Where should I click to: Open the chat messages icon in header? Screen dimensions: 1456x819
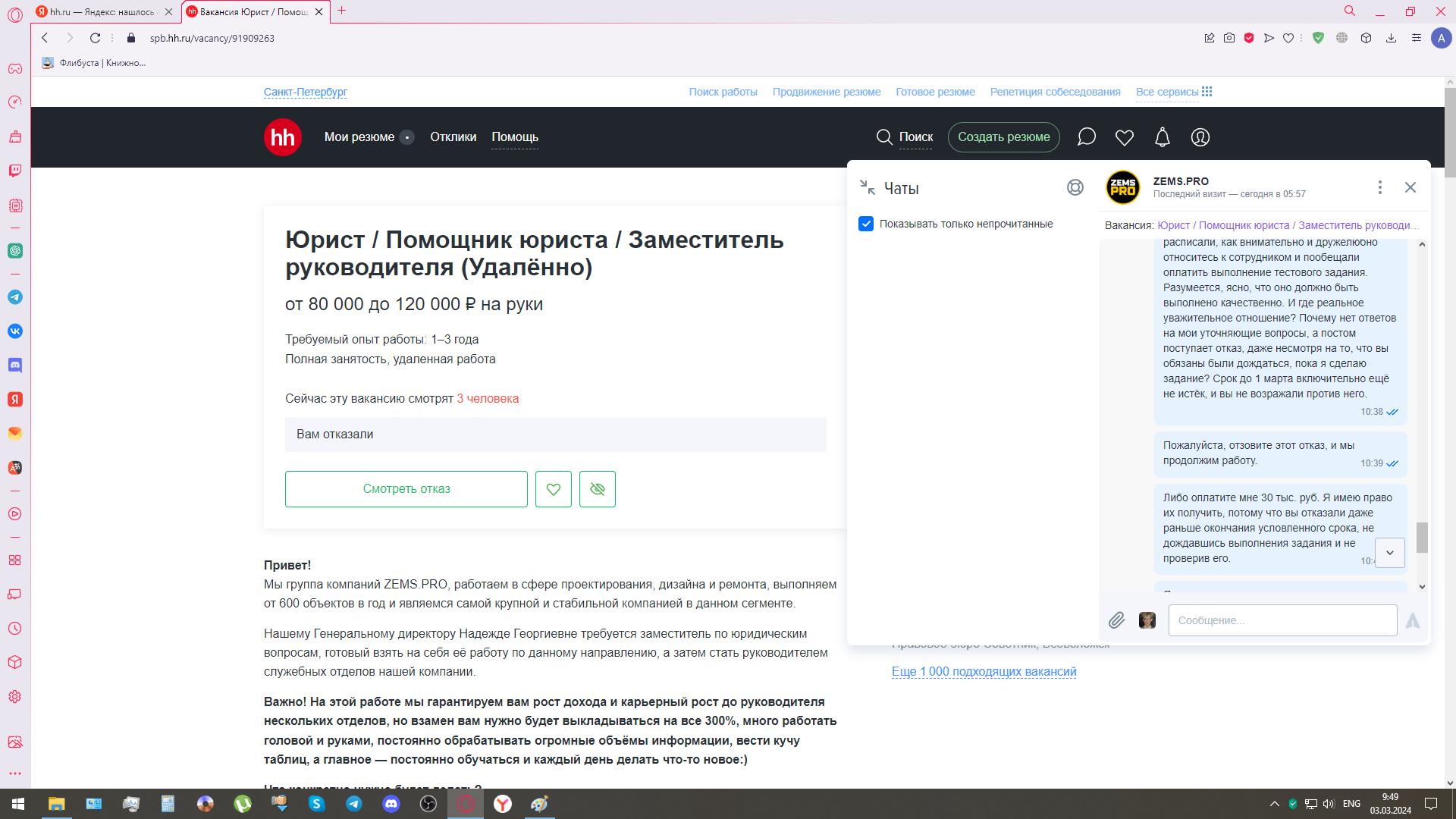[x=1087, y=137]
